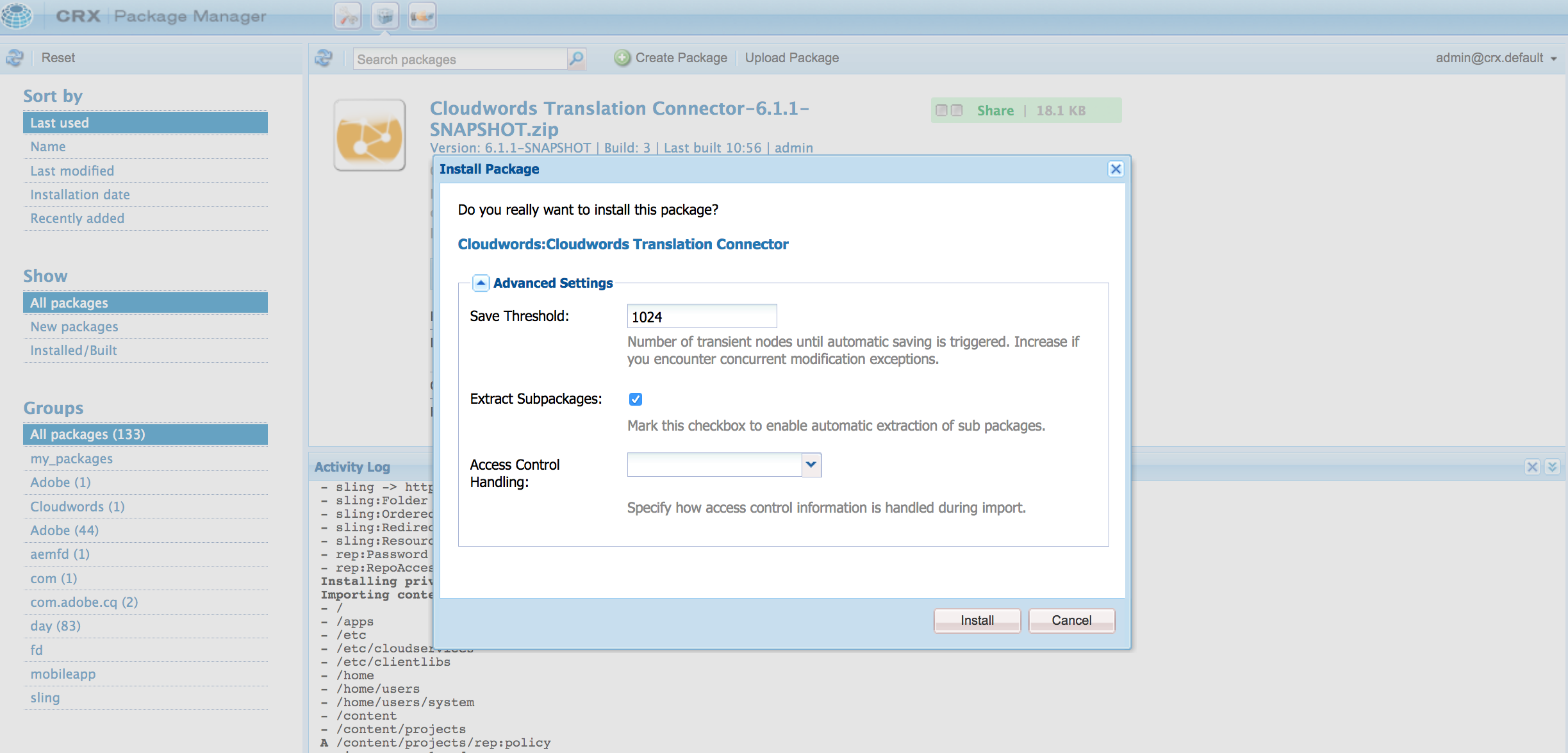Screen dimensions: 1568x753
Task: Sort packages by Installation date
Action: [x=80, y=195]
